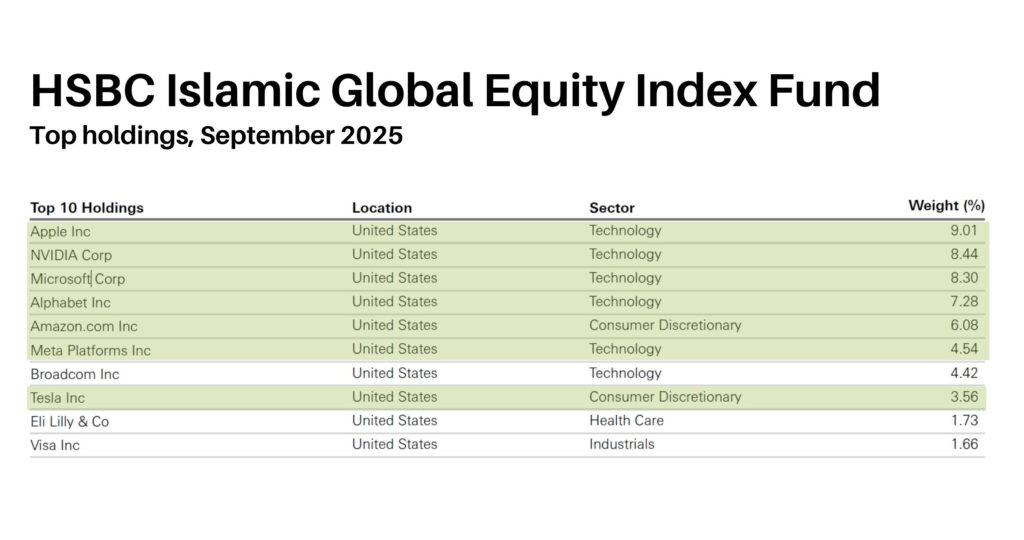Select the Visa Inc holding name
The width and height of the screenshot is (1024, 540).
[x=55, y=445]
